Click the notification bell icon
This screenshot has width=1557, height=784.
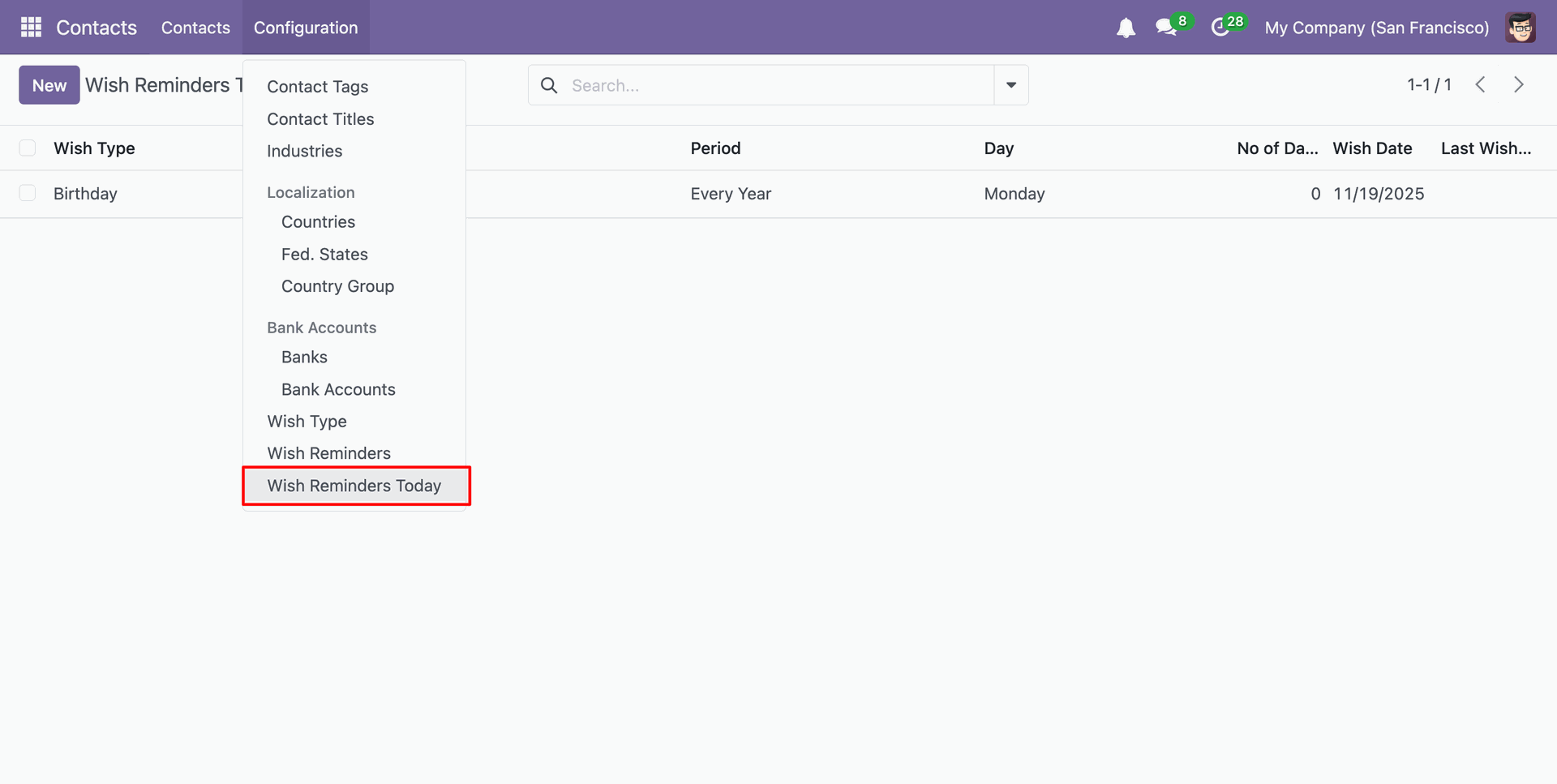click(1126, 28)
